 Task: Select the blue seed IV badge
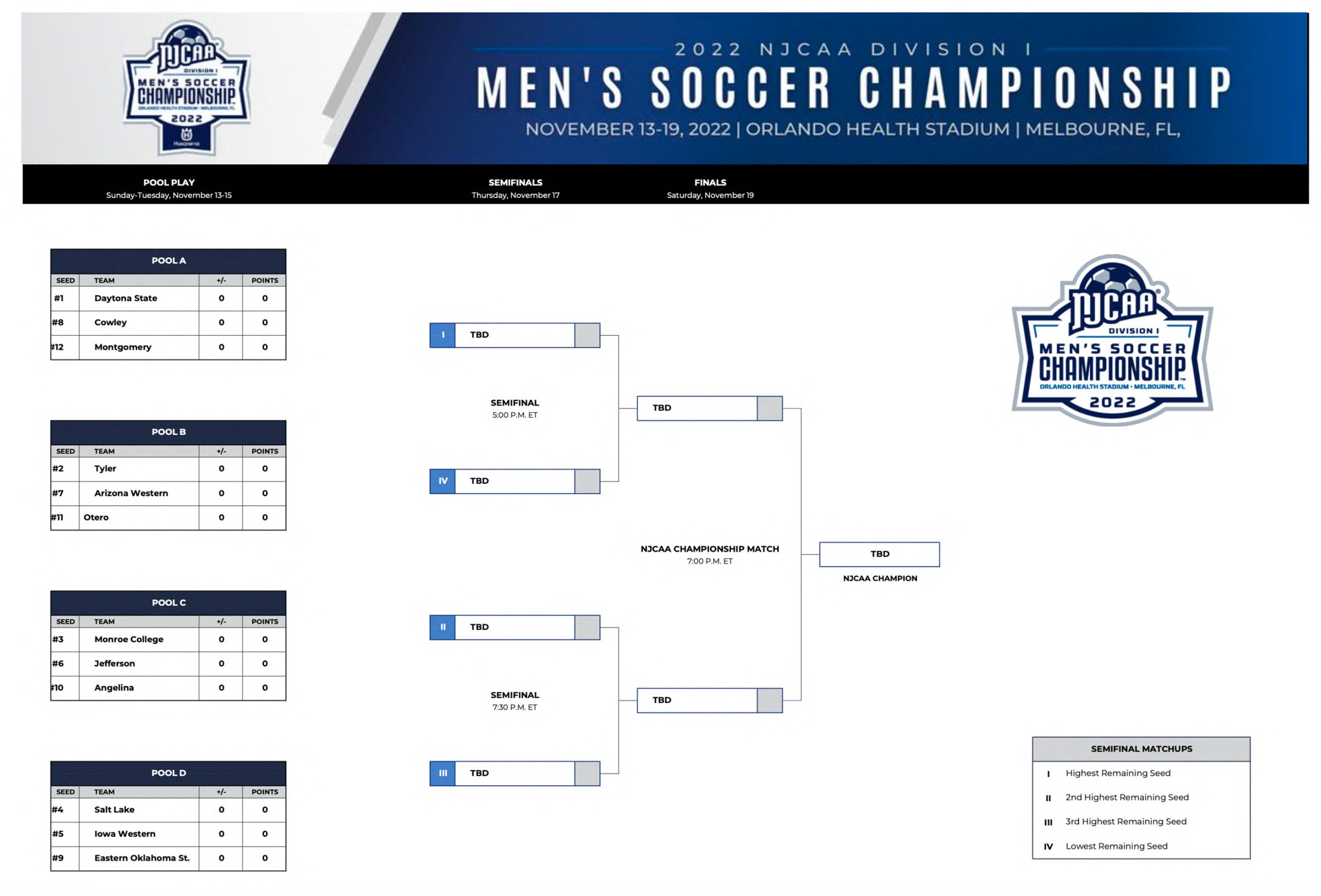pyautogui.click(x=442, y=481)
